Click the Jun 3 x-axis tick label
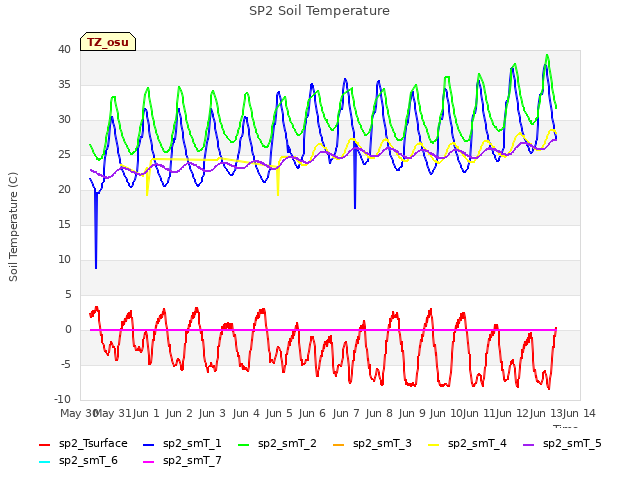Viewport: 640px width, 480px height. pyautogui.click(x=212, y=413)
